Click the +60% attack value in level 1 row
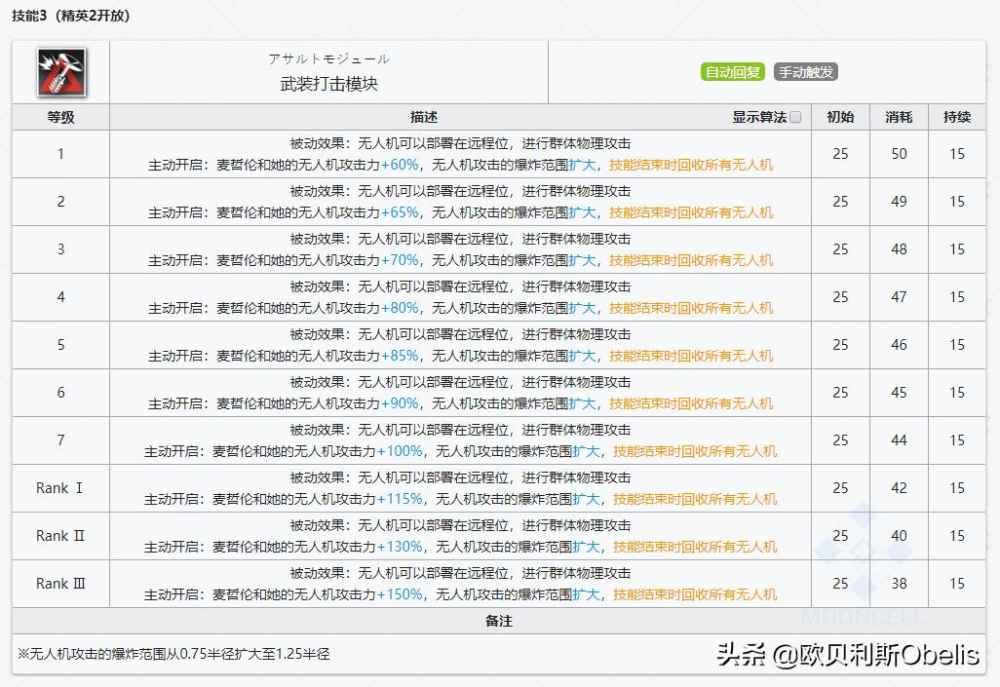This screenshot has height=687, width=1000. (x=399, y=165)
